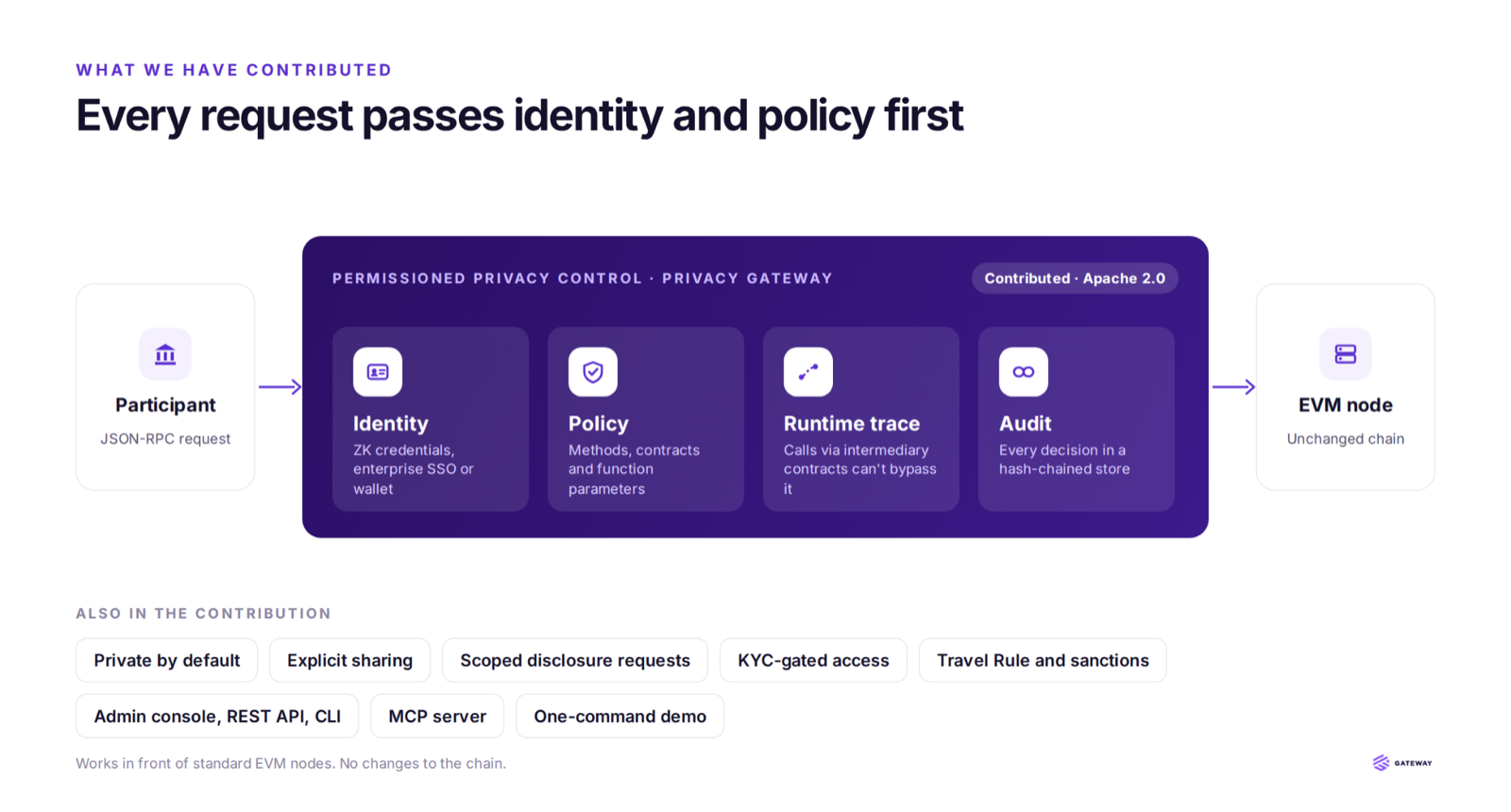
Task: Click the Audit card heading
Action: (x=1026, y=424)
